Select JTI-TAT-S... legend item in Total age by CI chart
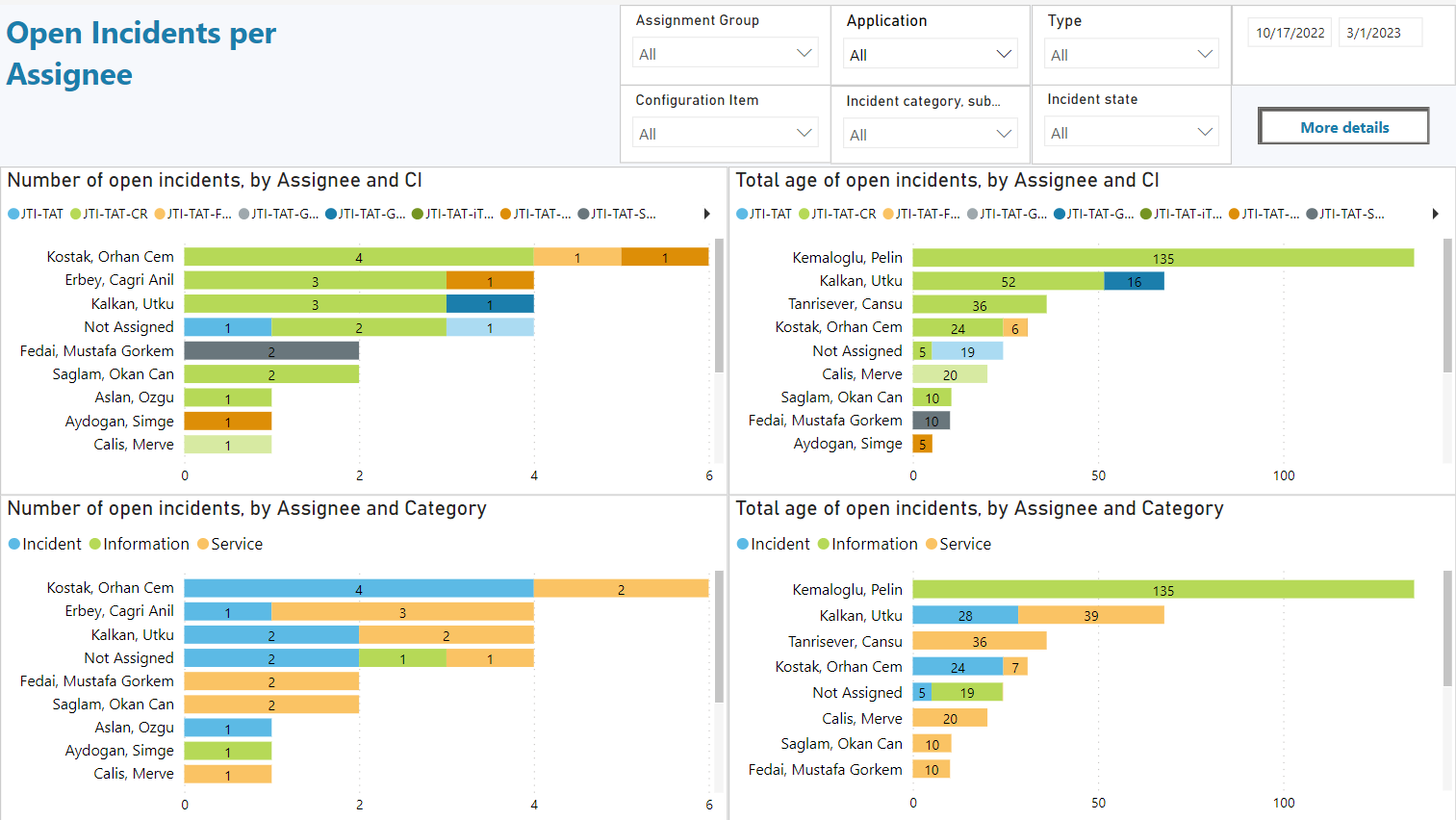Viewport: 1456px width, 820px height. (x=1344, y=214)
